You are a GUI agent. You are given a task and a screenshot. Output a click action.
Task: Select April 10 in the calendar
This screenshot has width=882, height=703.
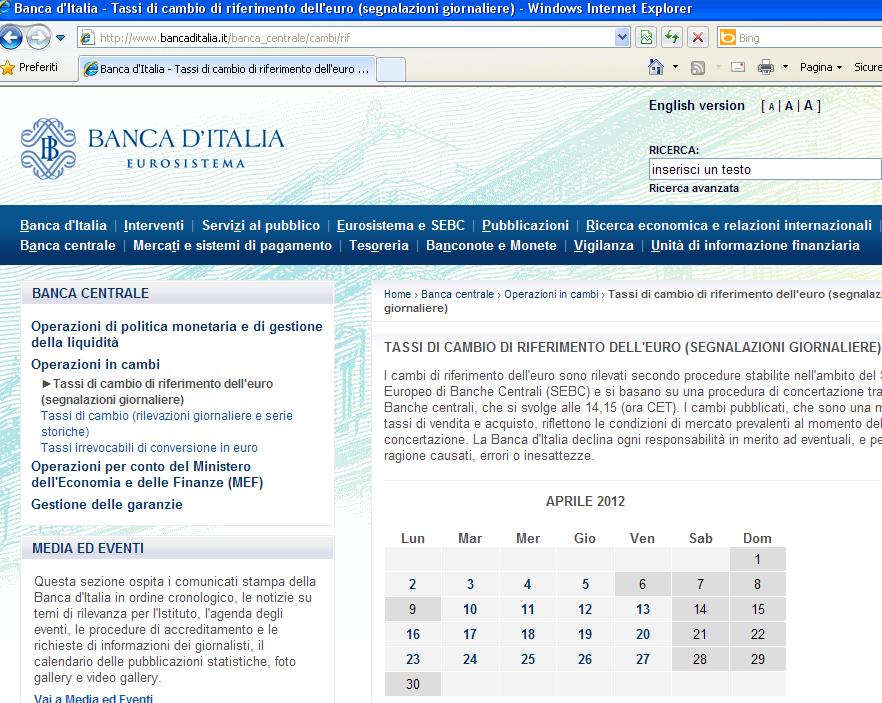(x=470, y=609)
